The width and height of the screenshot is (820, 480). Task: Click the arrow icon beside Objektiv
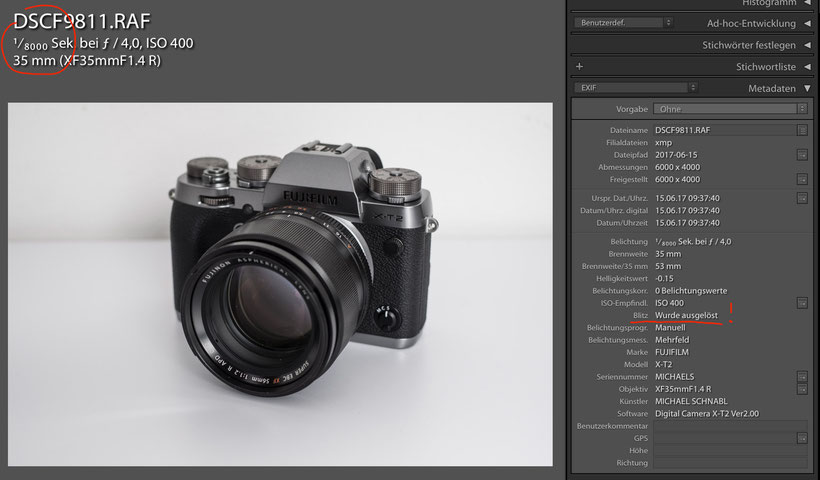pyautogui.click(x=802, y=389)
